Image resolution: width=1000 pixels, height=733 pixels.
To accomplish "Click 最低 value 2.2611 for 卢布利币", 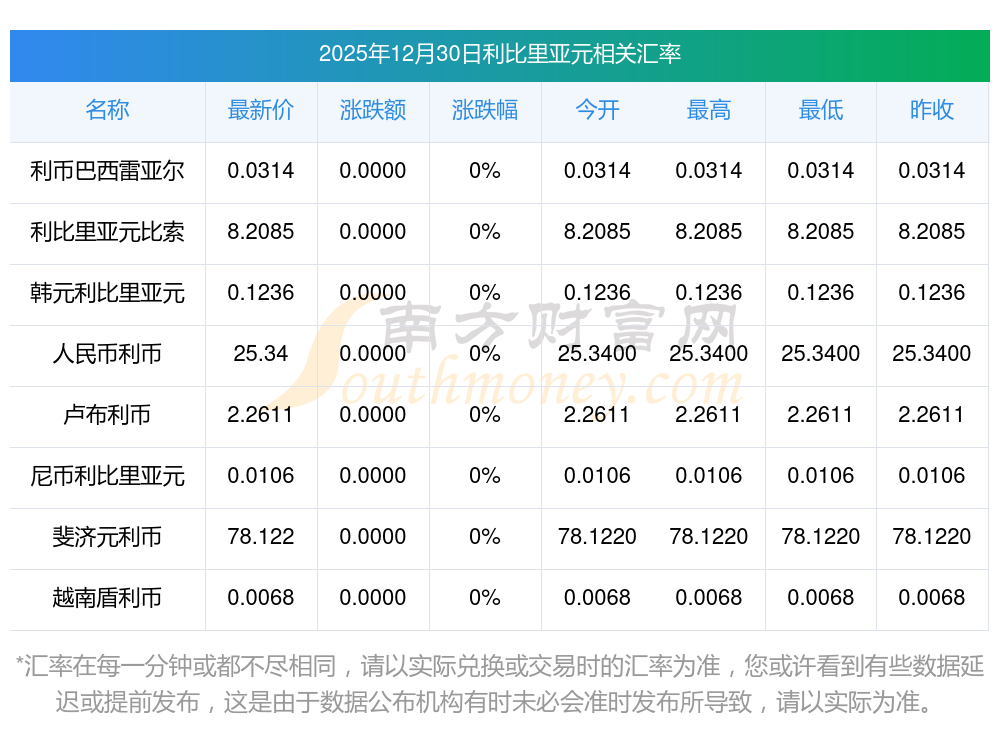I will [821, 415].
